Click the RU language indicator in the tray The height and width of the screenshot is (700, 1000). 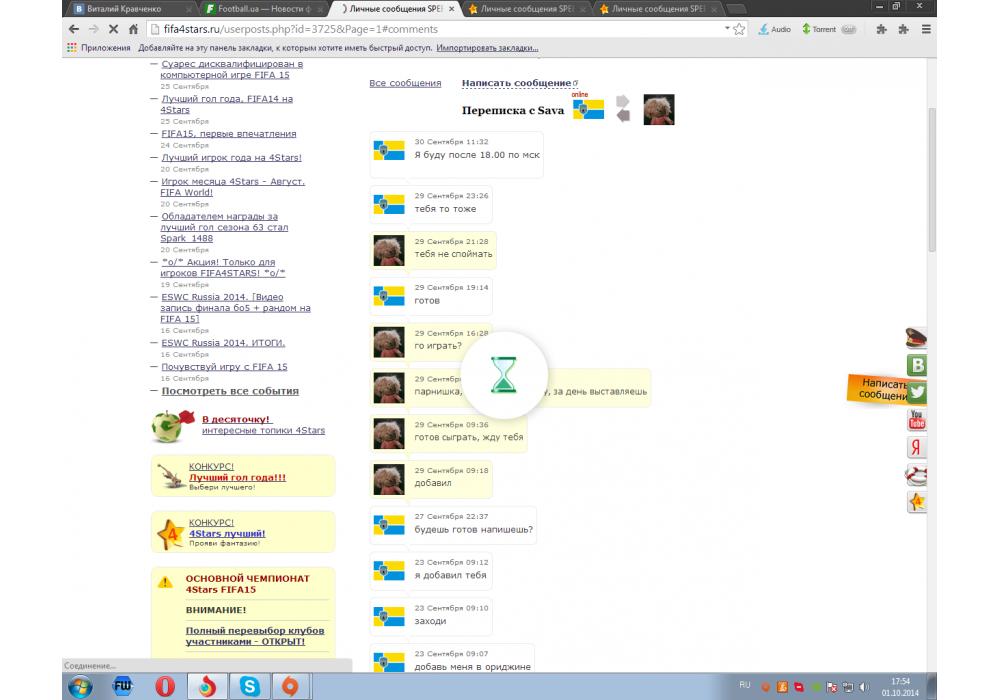[x=744, y=685]
